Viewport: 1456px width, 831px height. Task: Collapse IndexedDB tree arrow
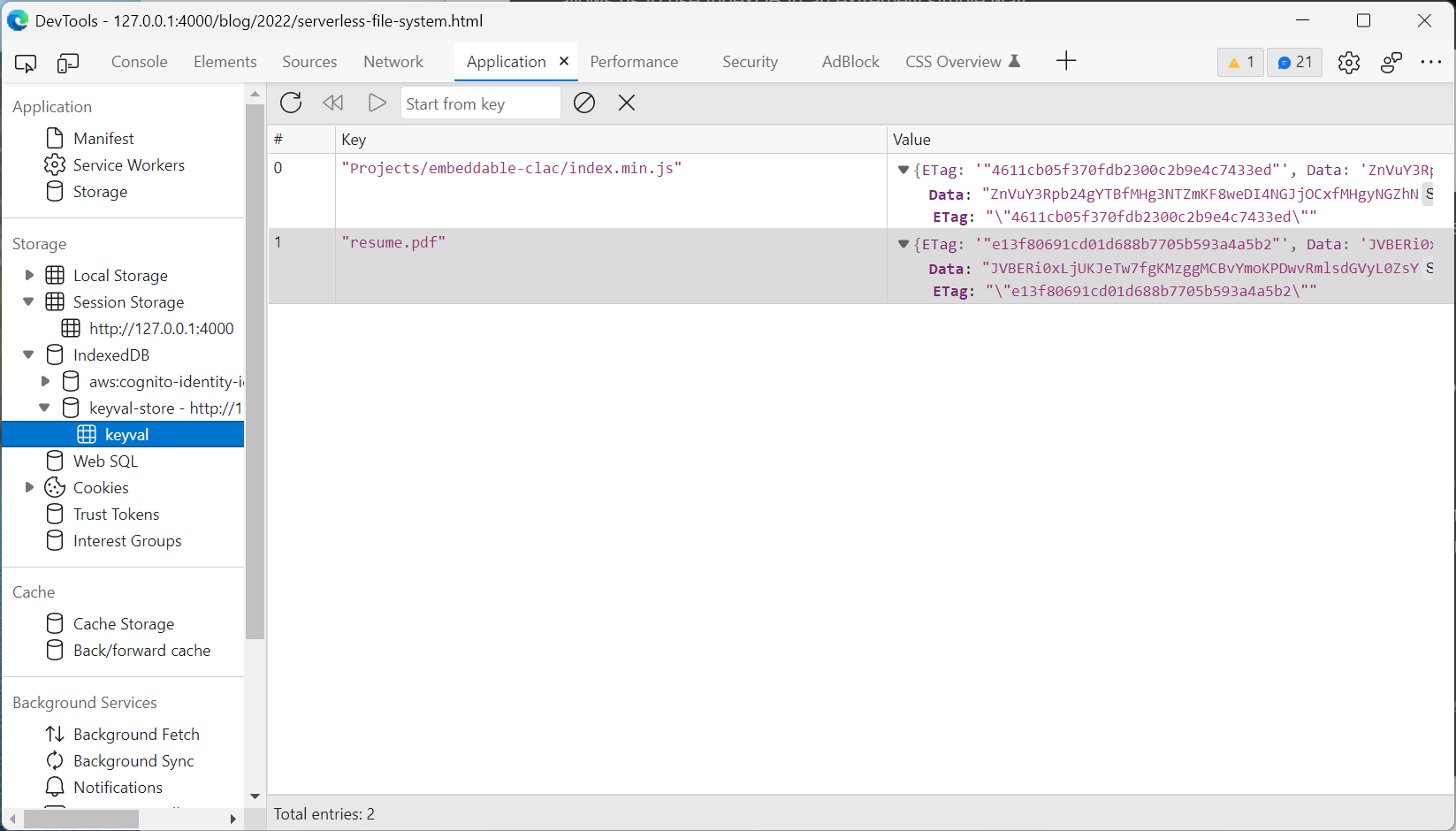(29, 355)
